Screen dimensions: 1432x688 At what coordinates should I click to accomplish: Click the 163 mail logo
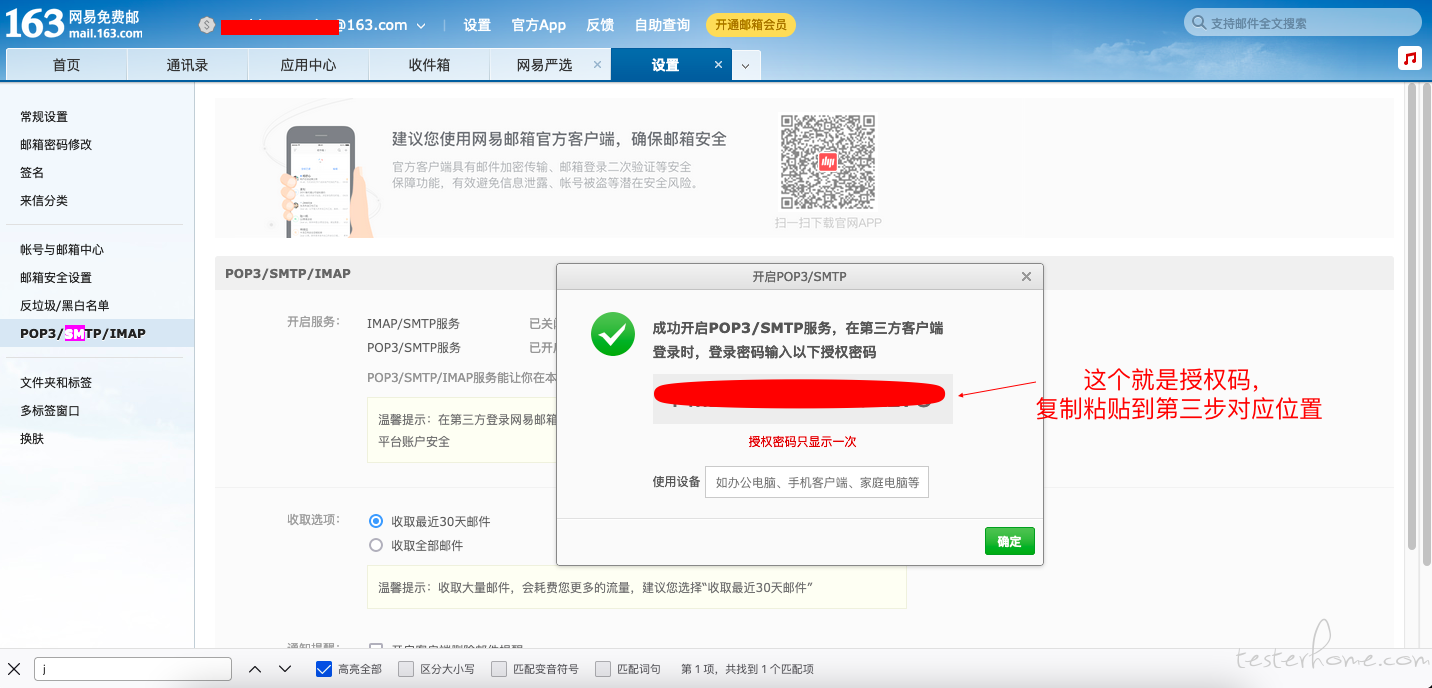(x=74, y=23)
